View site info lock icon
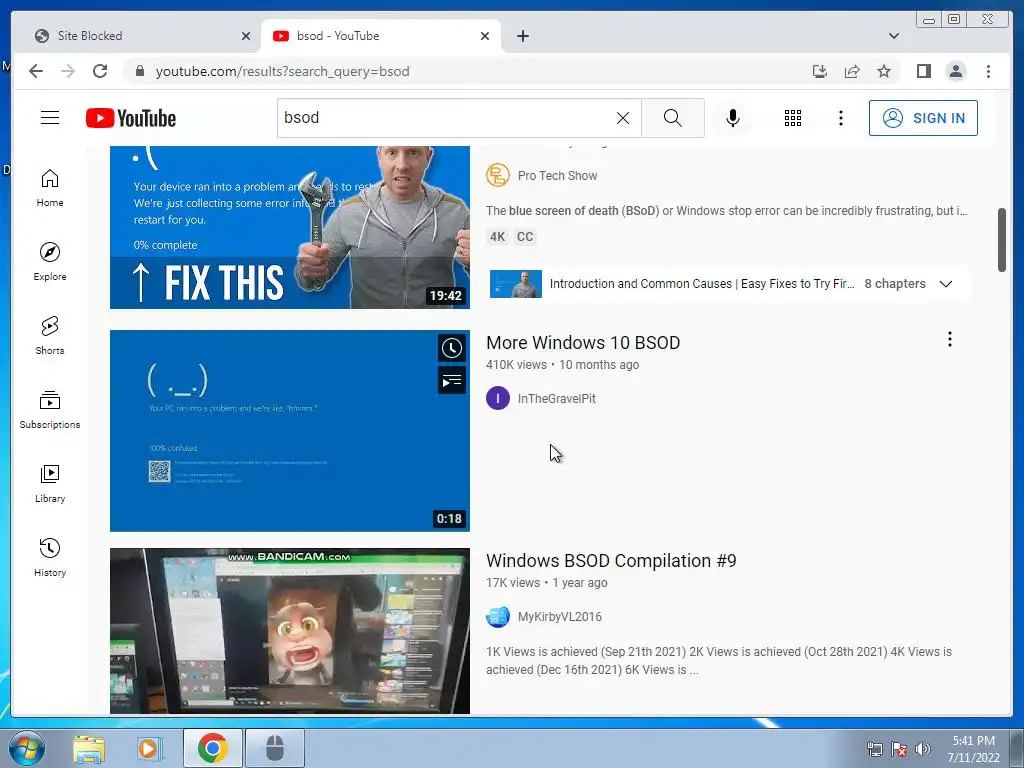Viewport: 1024px width, 768px height. (139, 71)
